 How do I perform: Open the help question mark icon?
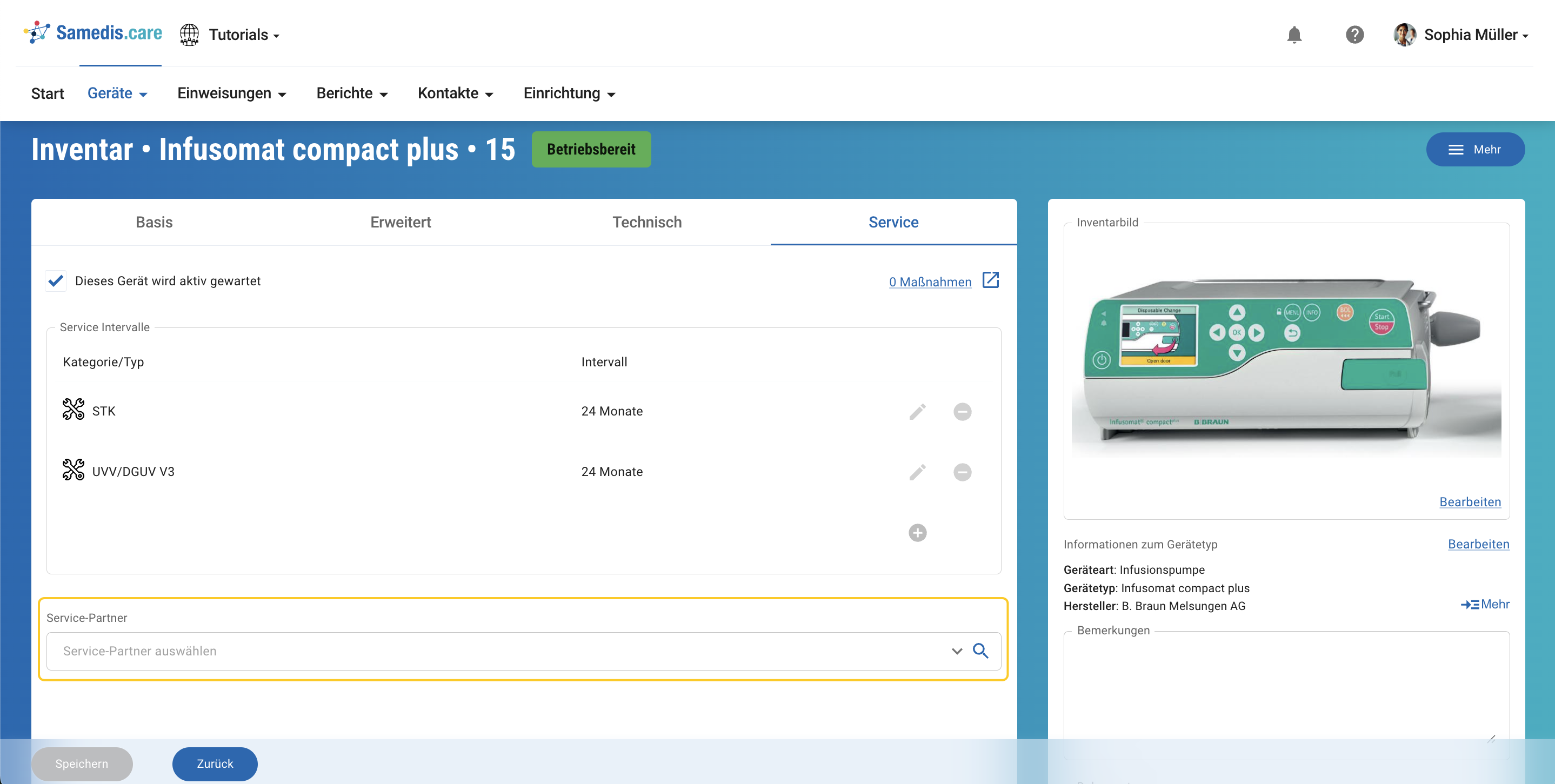coord(1354,35)
